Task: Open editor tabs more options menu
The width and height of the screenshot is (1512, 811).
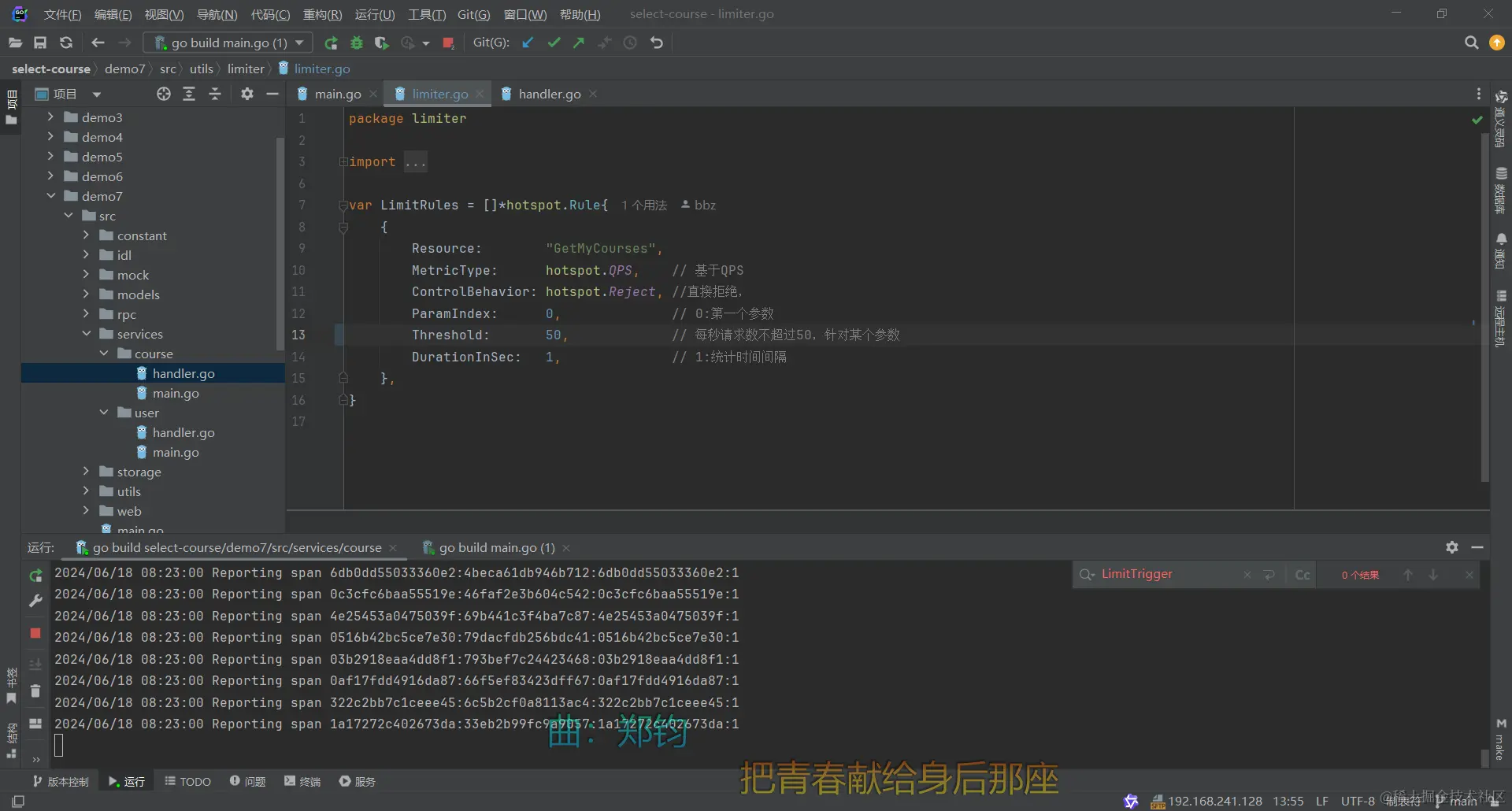Action: point(1478,94)
